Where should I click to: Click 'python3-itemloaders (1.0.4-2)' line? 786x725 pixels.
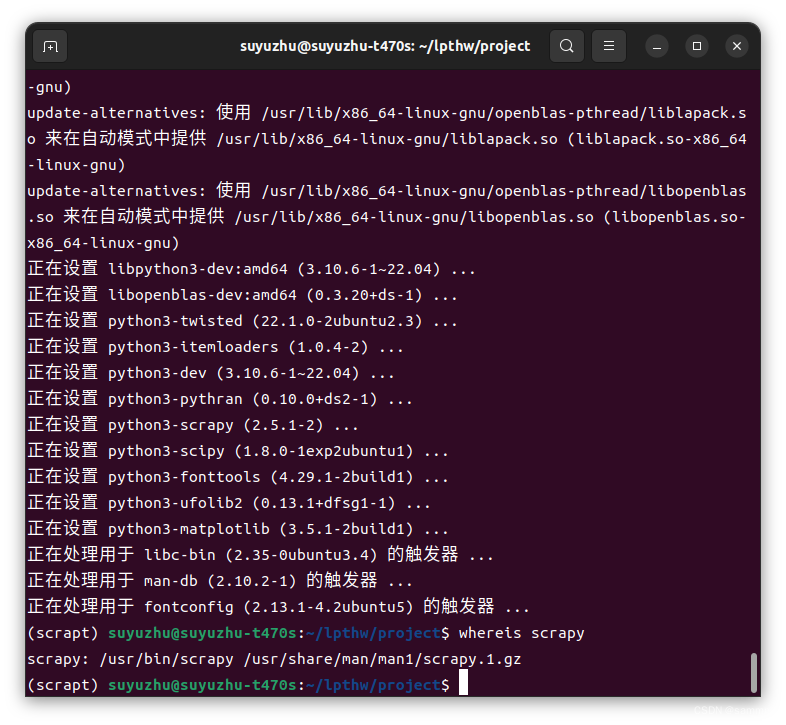[216, 347]
